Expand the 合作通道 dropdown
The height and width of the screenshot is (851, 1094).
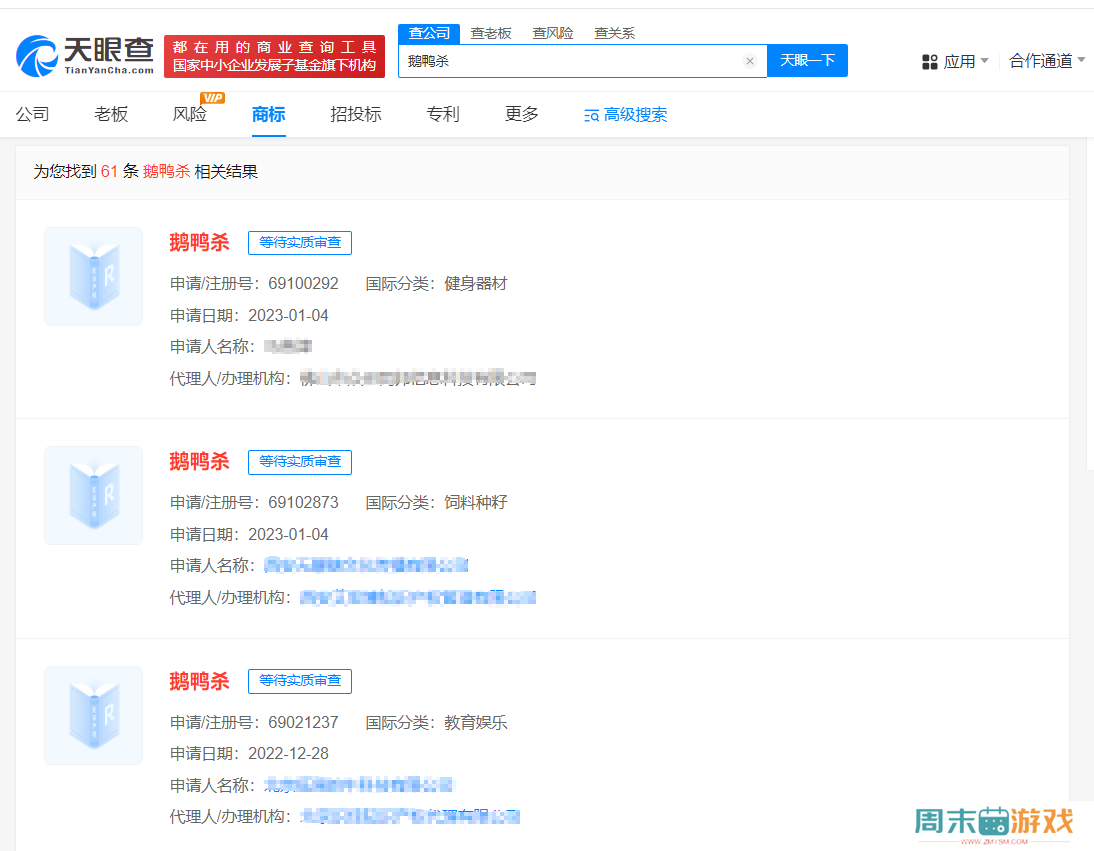(1046, 61)
